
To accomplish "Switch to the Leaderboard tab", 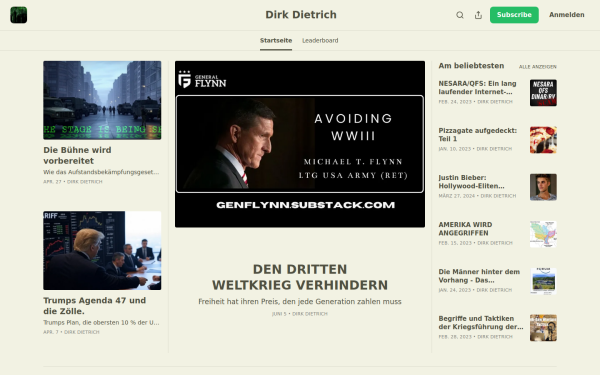I will coord(320,41).
